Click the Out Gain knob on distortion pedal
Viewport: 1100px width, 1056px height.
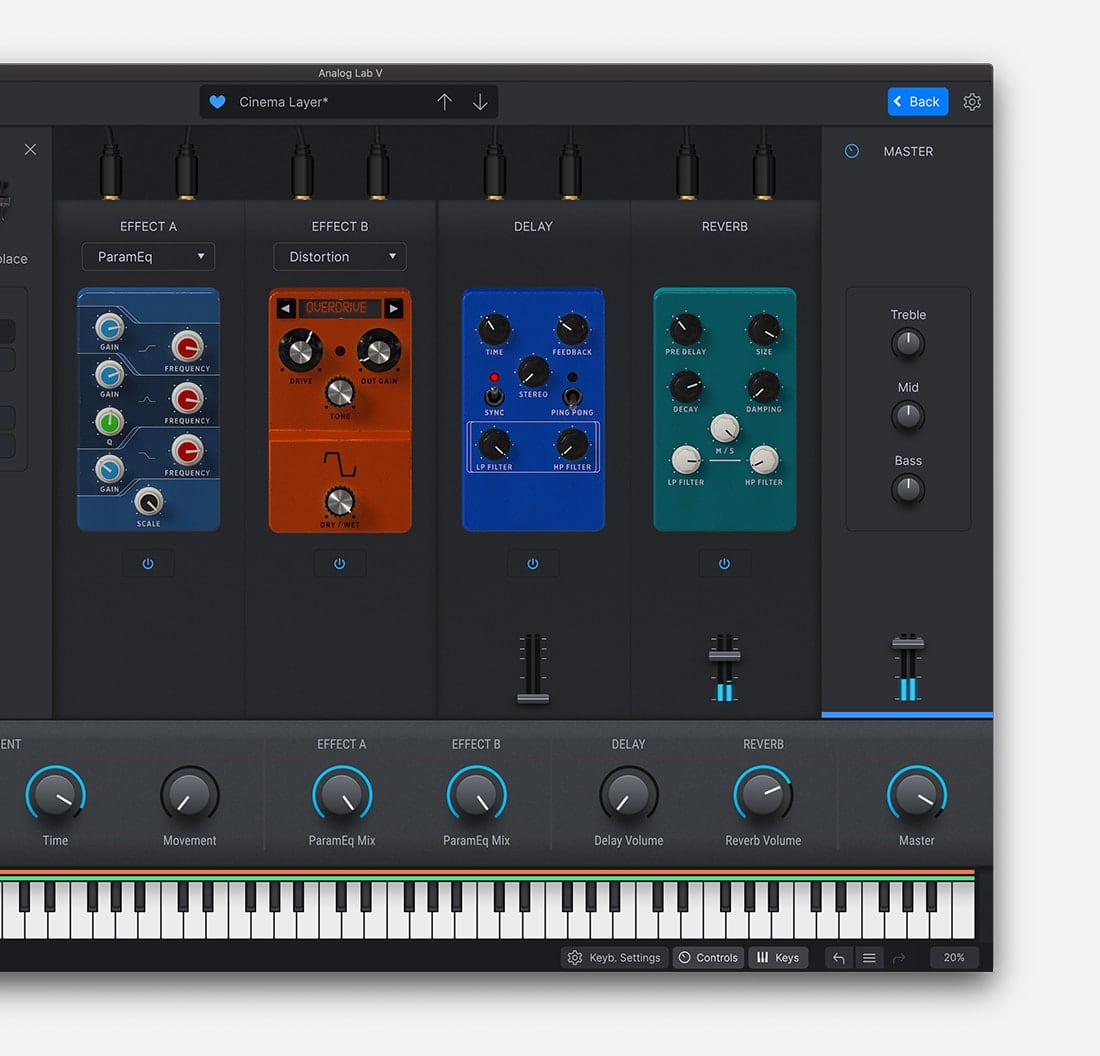(x=379, y=351)
